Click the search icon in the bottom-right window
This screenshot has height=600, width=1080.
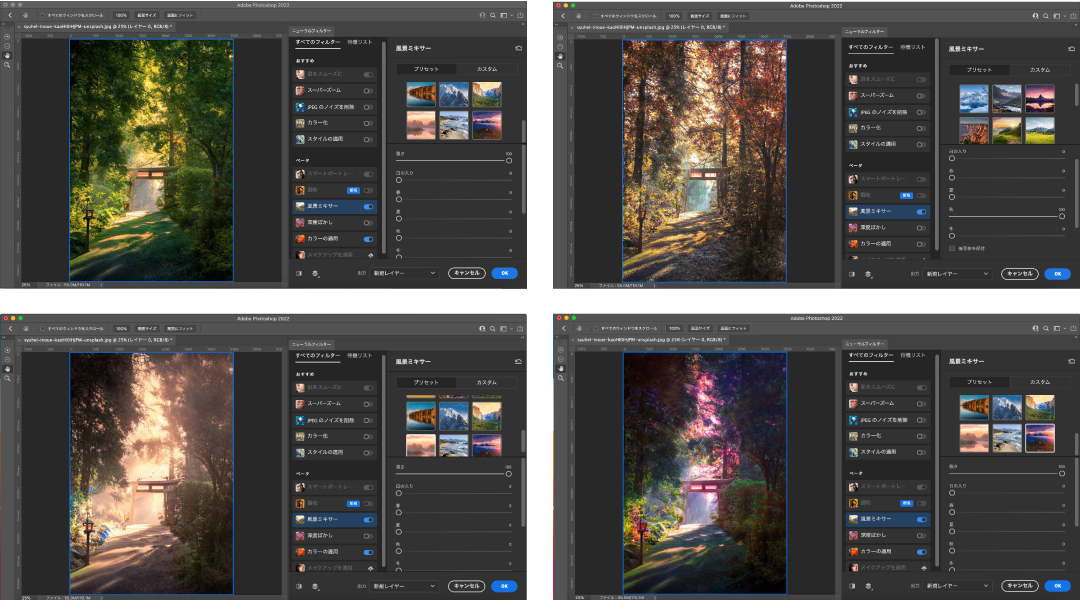tap(1046, 329)
